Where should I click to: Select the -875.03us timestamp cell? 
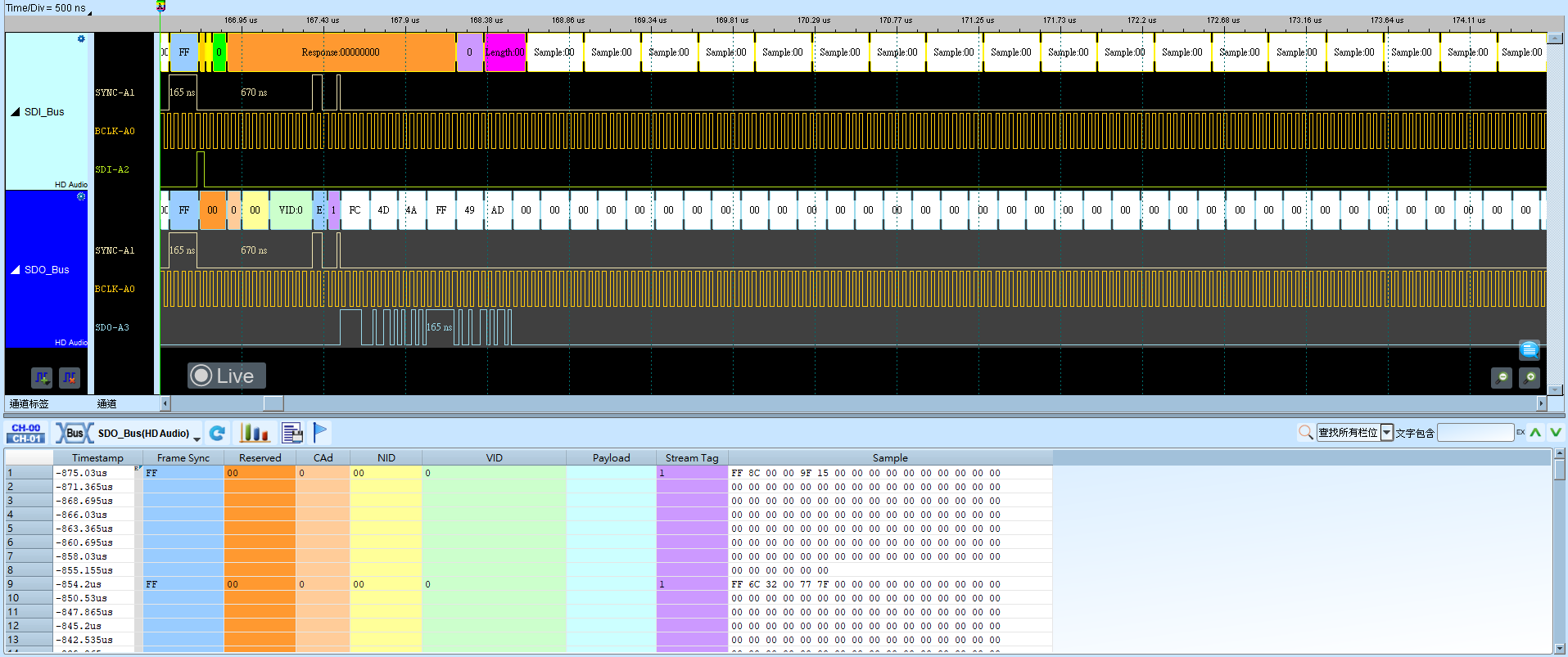(x=94, y=473)
